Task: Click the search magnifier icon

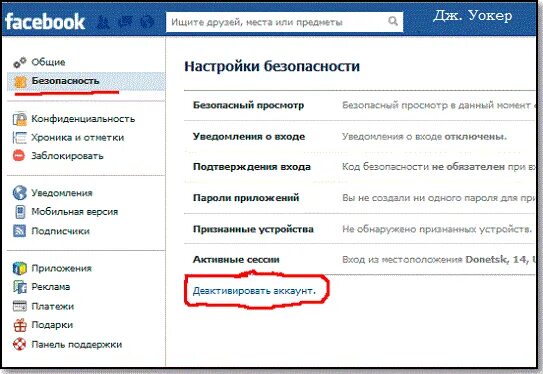Action: pos(393,21)
